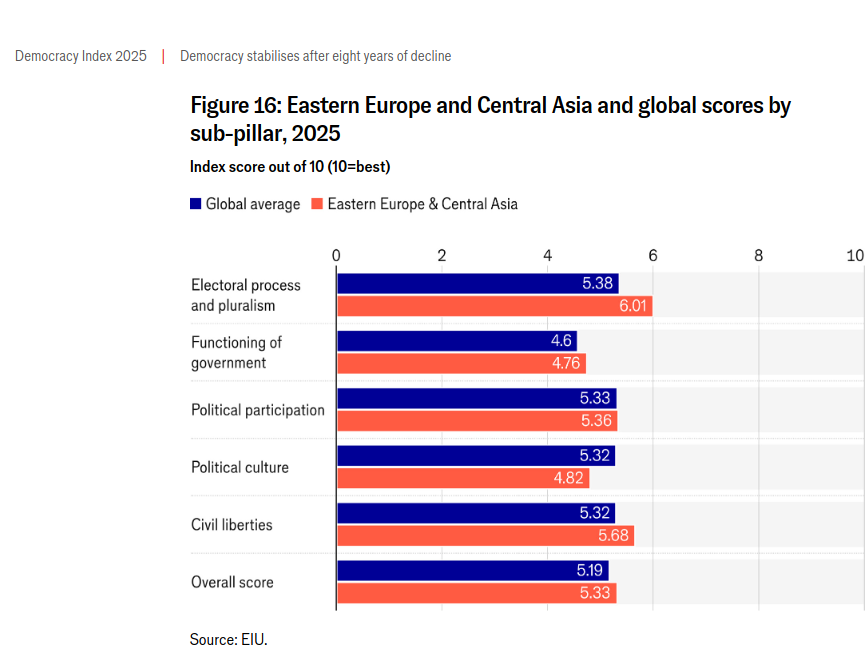The image size is (866, 656).
Task: Click the red 4.76 Functioning of government bar
Action: click(461, 363)
